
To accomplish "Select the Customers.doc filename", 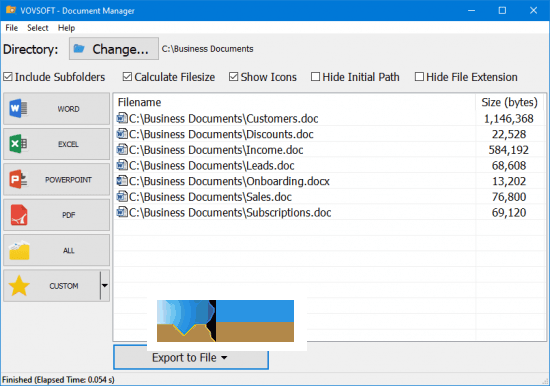I will 223,119.
